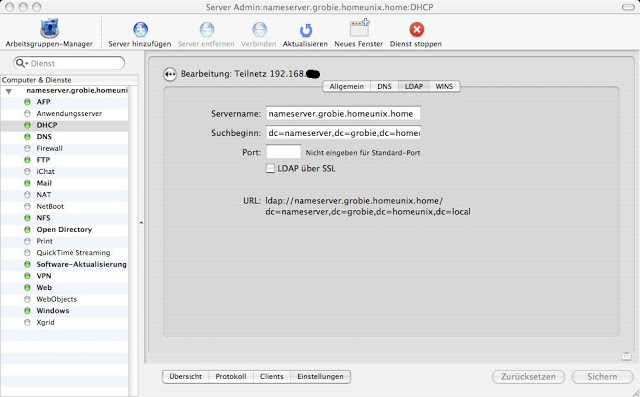
Task: Select QuickTime Streaming service
Action: point(64,253)
